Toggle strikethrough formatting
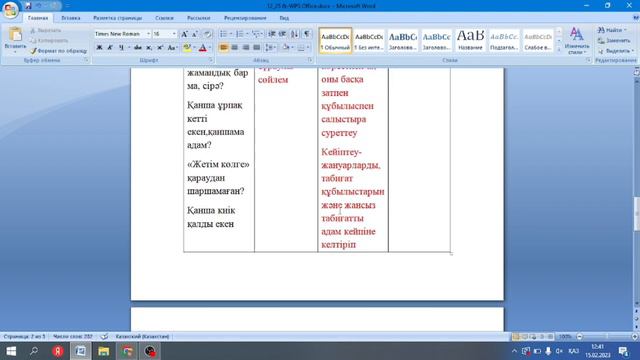Viewport: 640px width, 360px height. point(138,48)
